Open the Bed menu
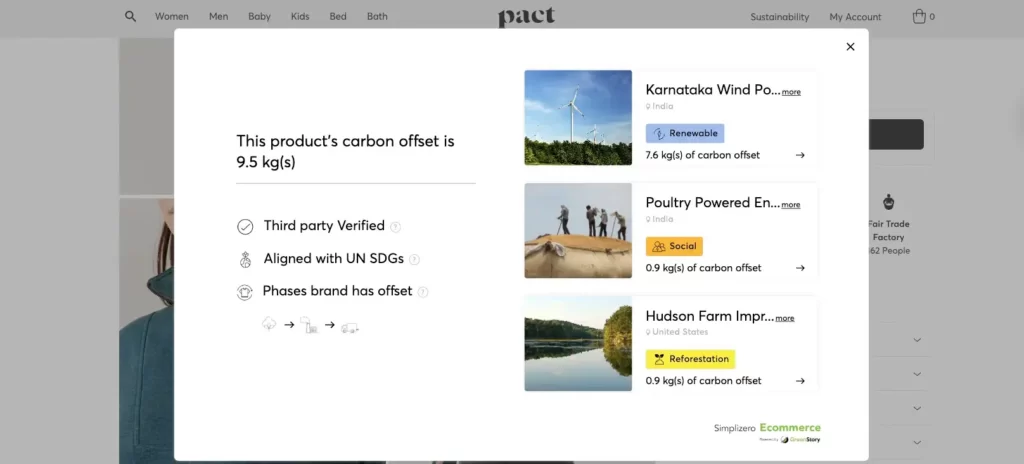 tap(338, 16)
